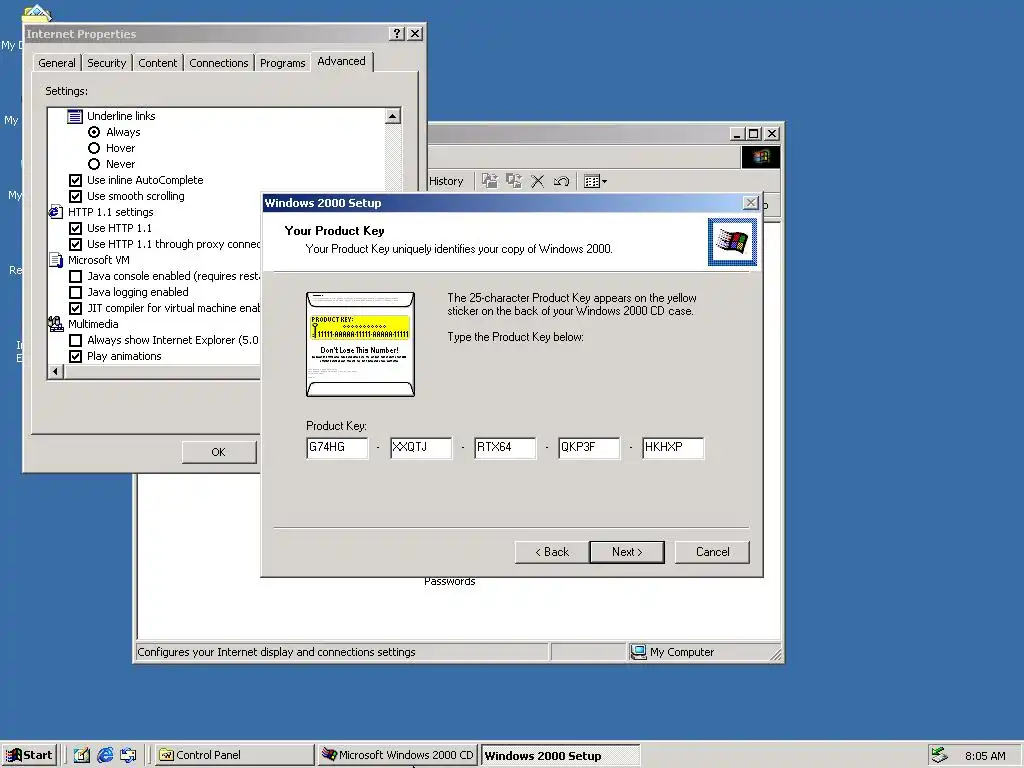Click the product key sticker illustration
This screenshot has height=768, width=1024.
[x=360, y=344]
